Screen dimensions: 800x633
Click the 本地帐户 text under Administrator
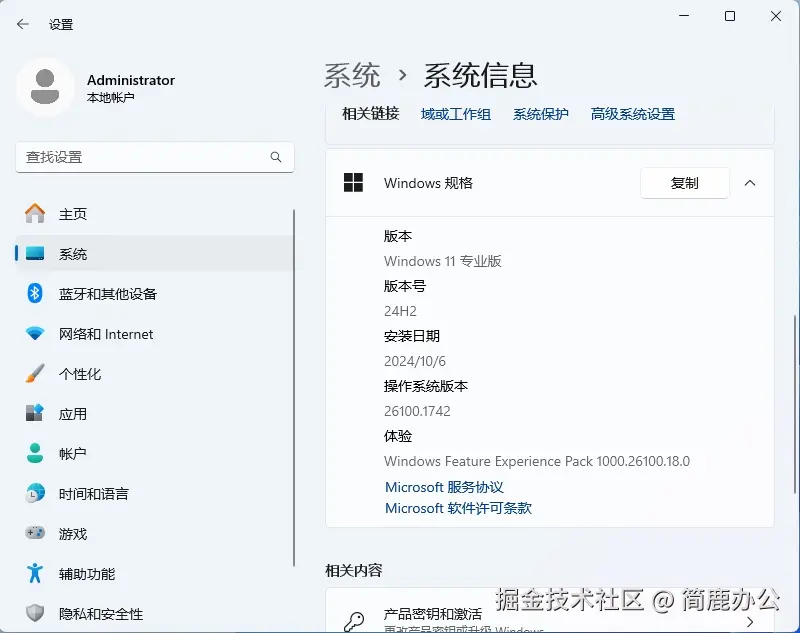coord(111,97)
